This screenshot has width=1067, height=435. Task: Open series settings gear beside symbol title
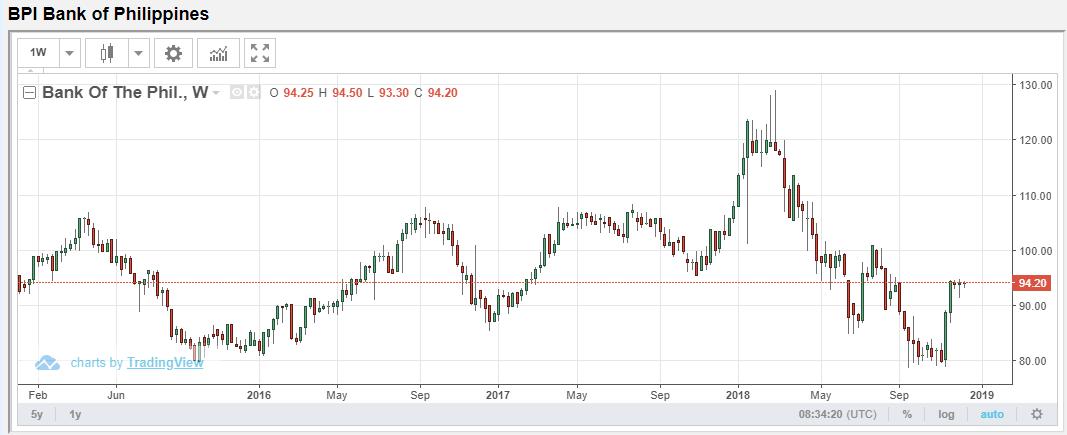tap(253, 93)
